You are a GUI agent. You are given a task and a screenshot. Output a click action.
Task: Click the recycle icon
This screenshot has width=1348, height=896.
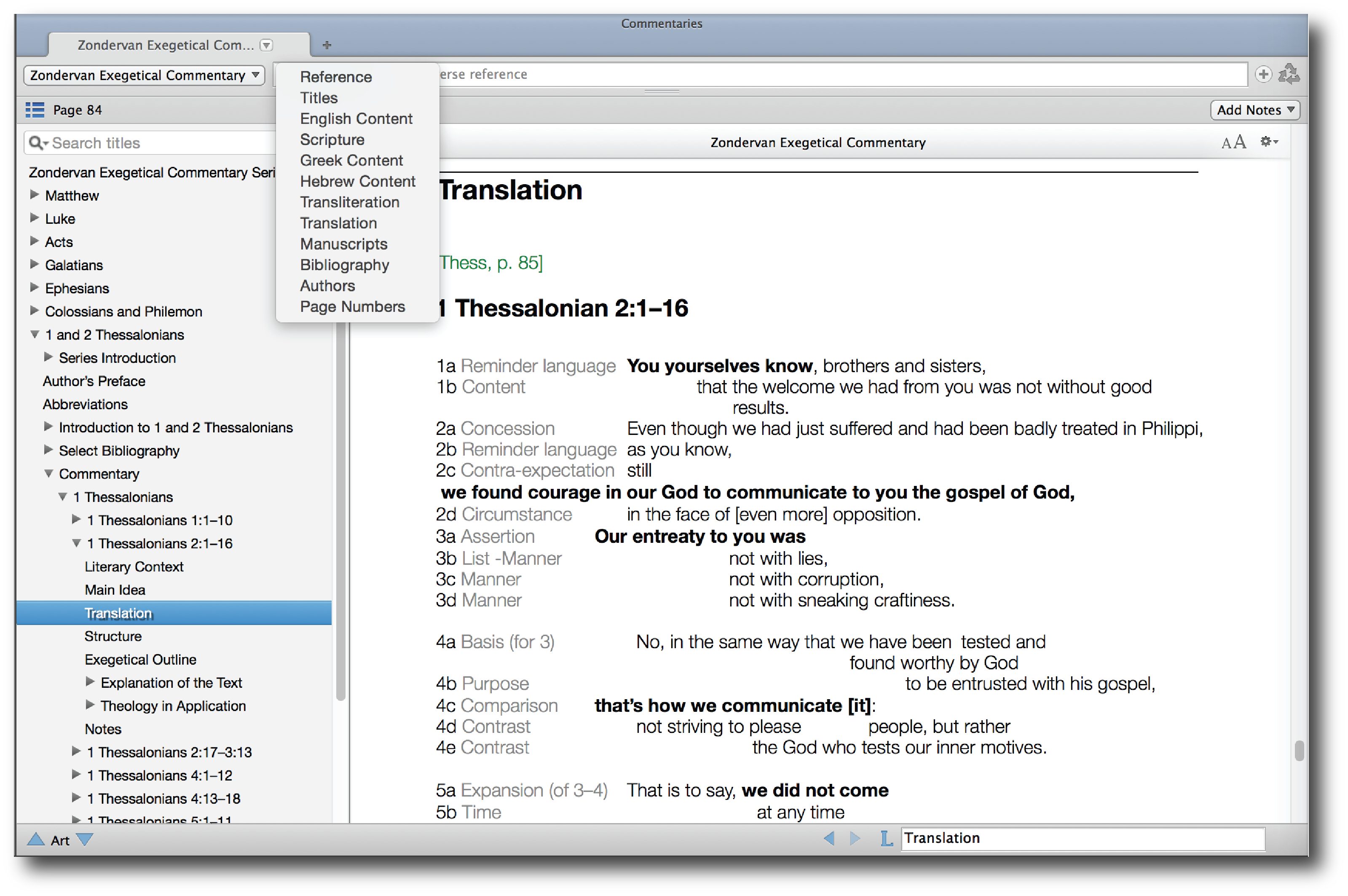1289,74
